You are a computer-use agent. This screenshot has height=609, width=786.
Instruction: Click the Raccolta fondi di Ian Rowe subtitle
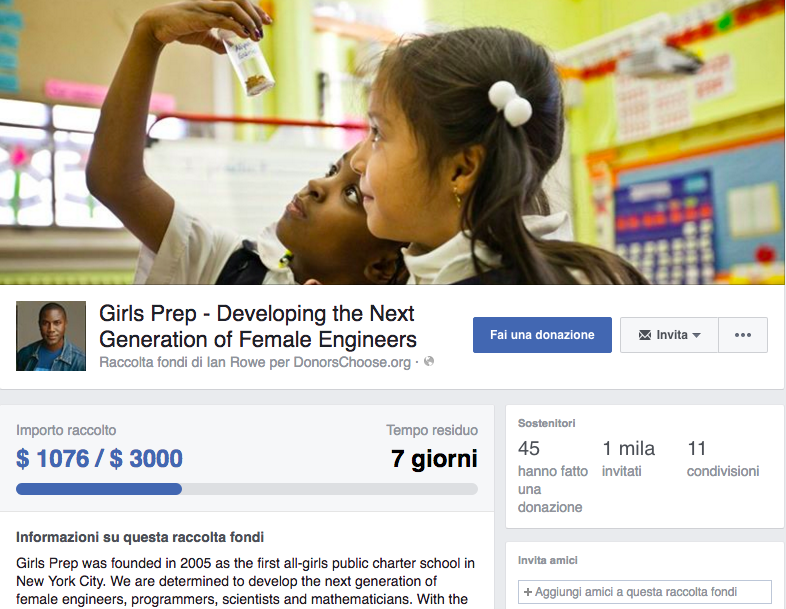click(x=255, y=362)
